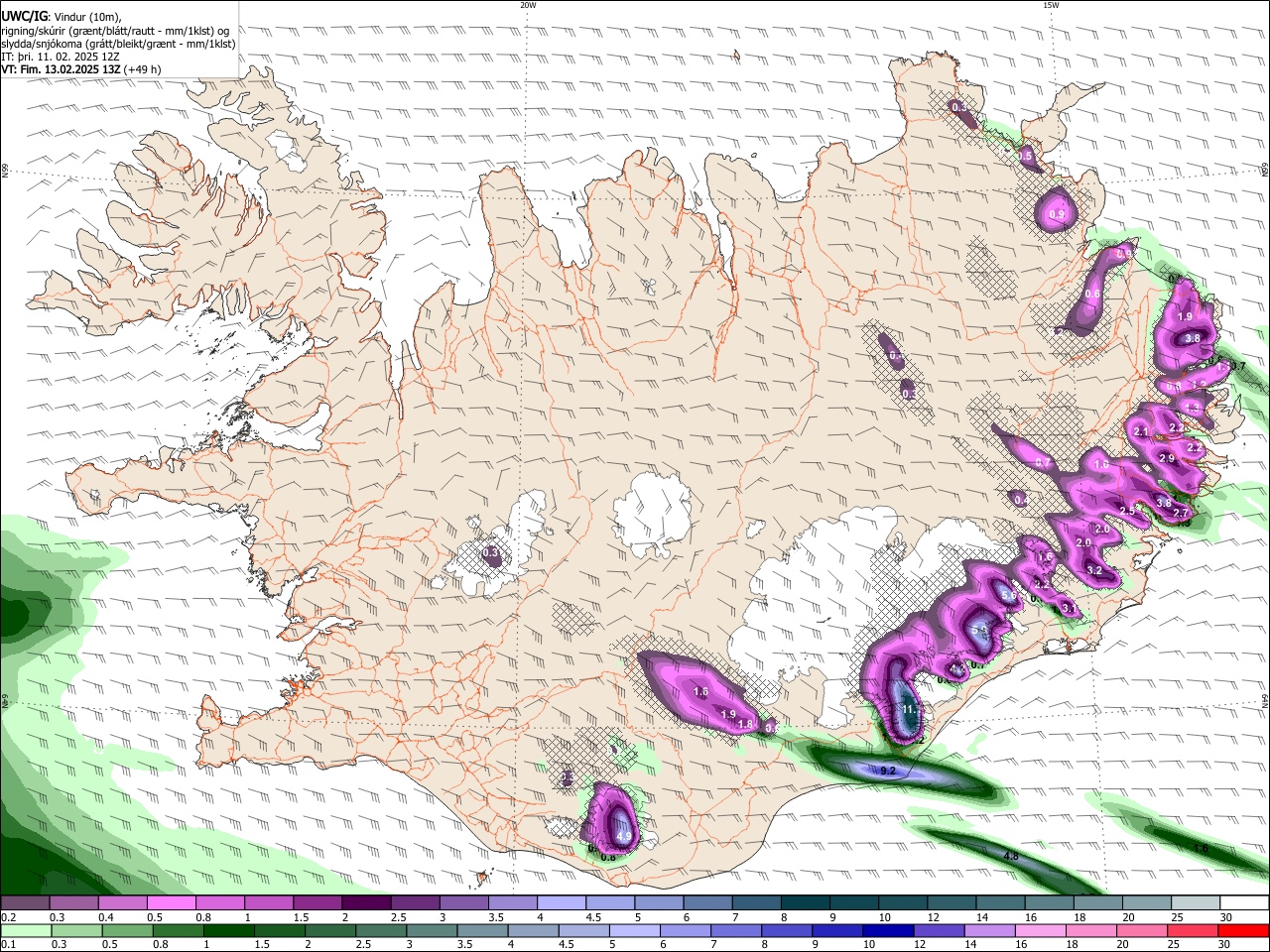This screenshot has height=952, width=1270.
Task: Click the 2.9 snowfall value in the east
Action: pos(1167,458)
